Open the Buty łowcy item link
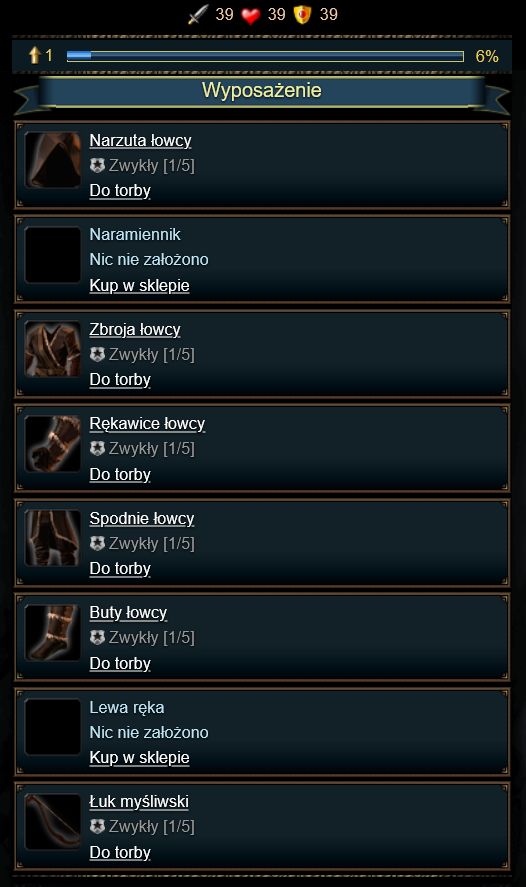 pyautogui.click(x=128, y=613)
